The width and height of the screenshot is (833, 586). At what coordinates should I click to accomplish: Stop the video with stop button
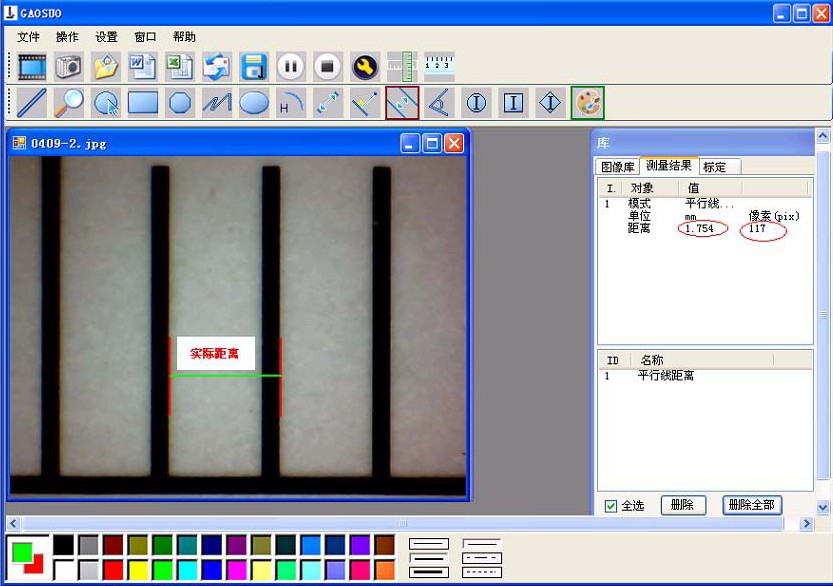point(328,66)
